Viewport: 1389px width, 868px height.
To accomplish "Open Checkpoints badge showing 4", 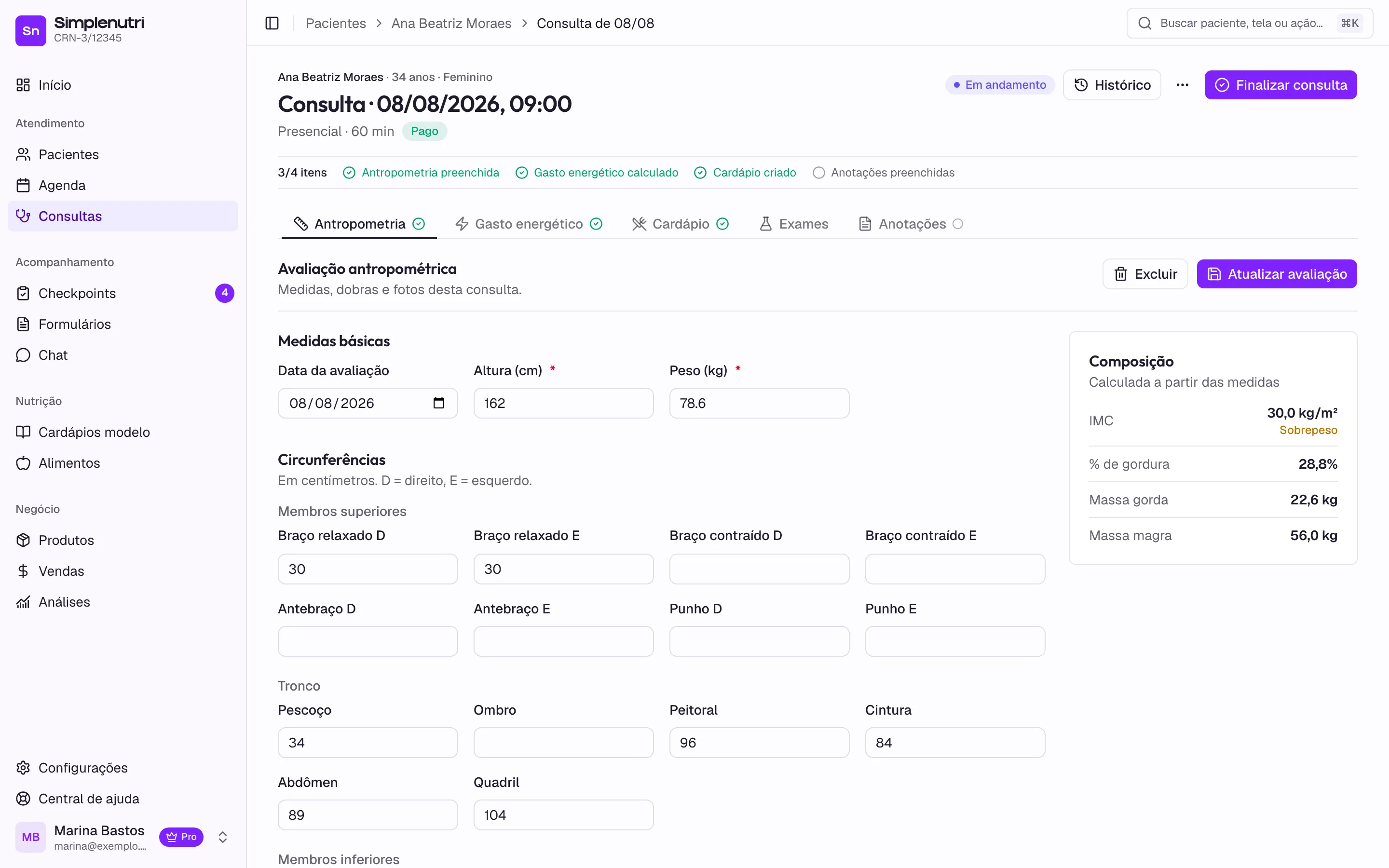I will [x=224, y=293].
